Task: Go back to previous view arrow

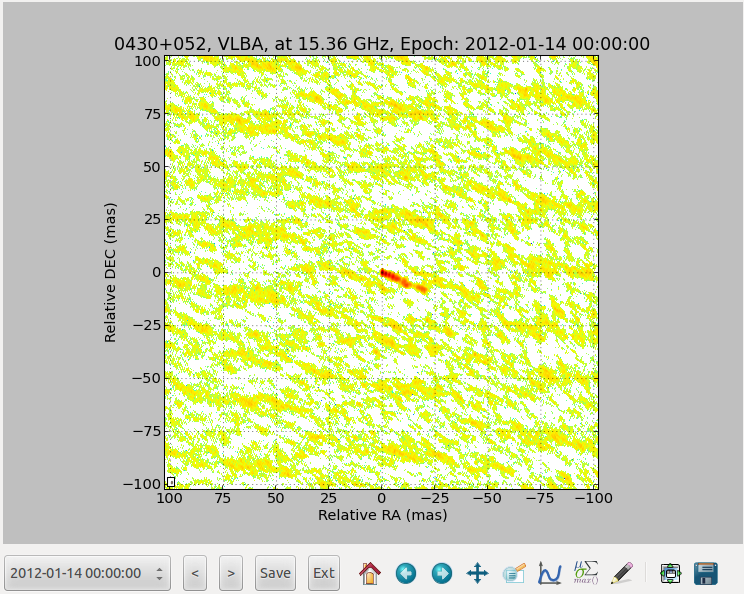Action: point(406,573)
